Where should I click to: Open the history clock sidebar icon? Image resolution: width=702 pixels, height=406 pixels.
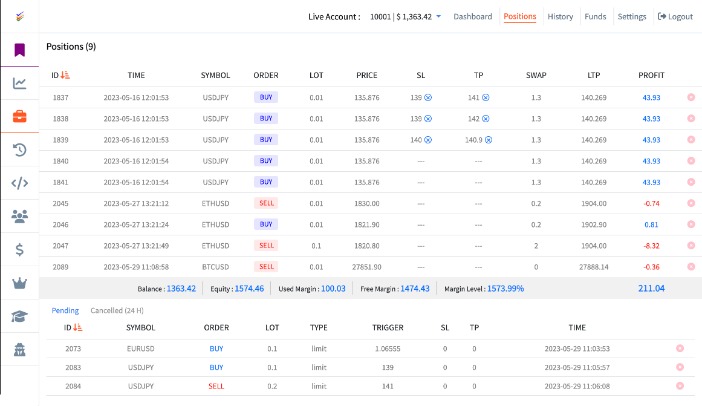click(20, 150)
